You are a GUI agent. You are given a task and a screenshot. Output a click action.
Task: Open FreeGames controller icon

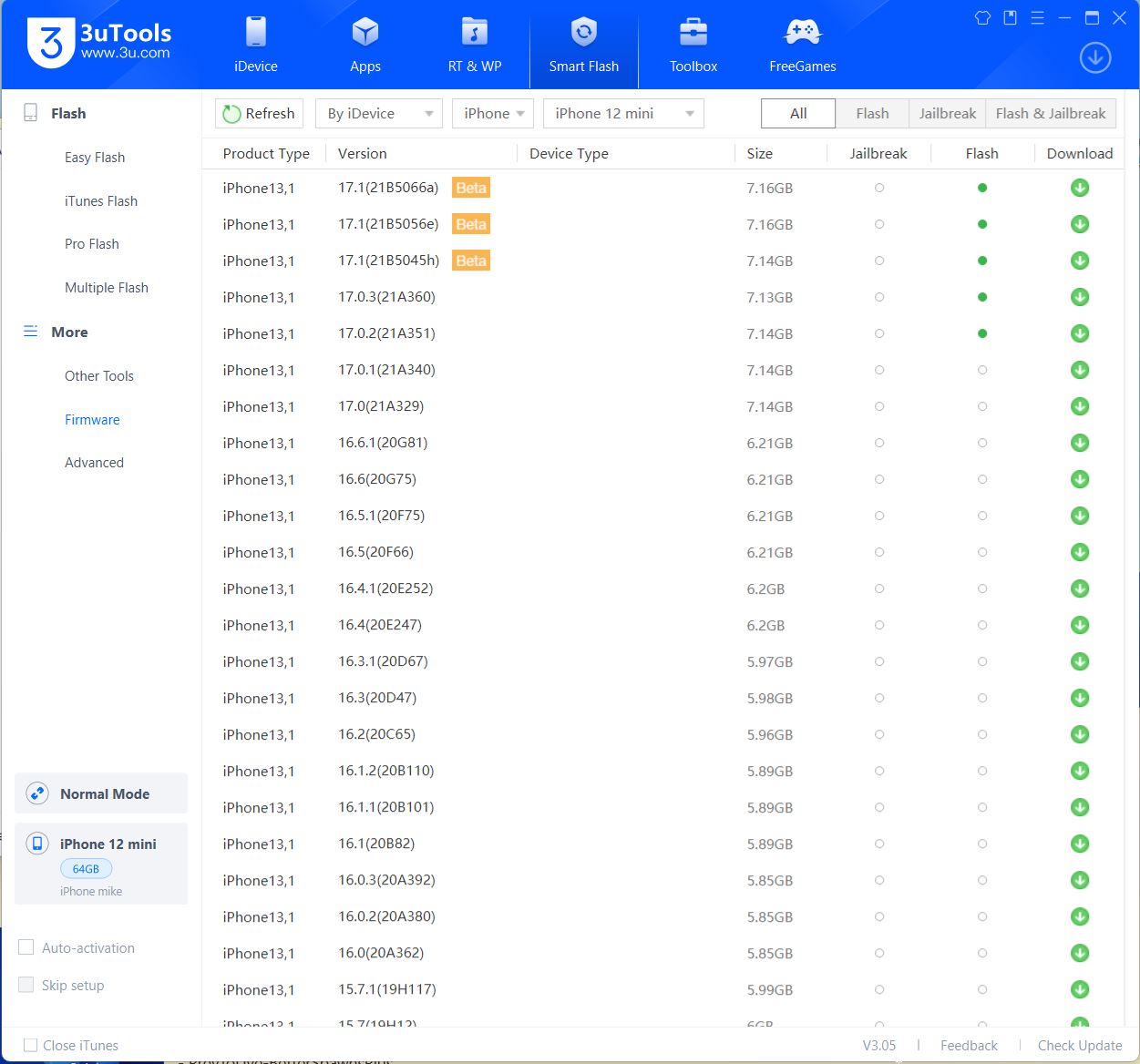803,33
